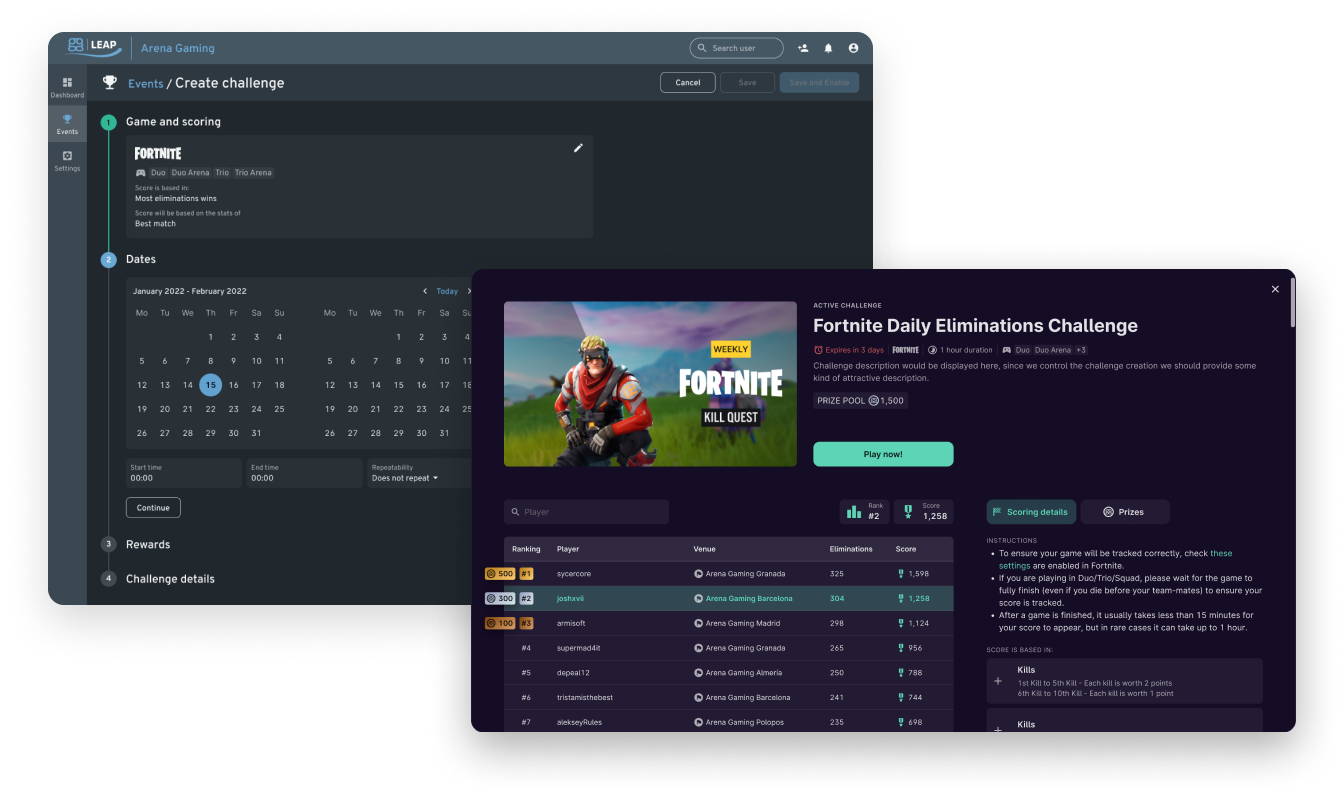Expand the +3 game modes tag
Image resolution: width=1344 pixels, height=796 pixels.
pos(1081,350)
